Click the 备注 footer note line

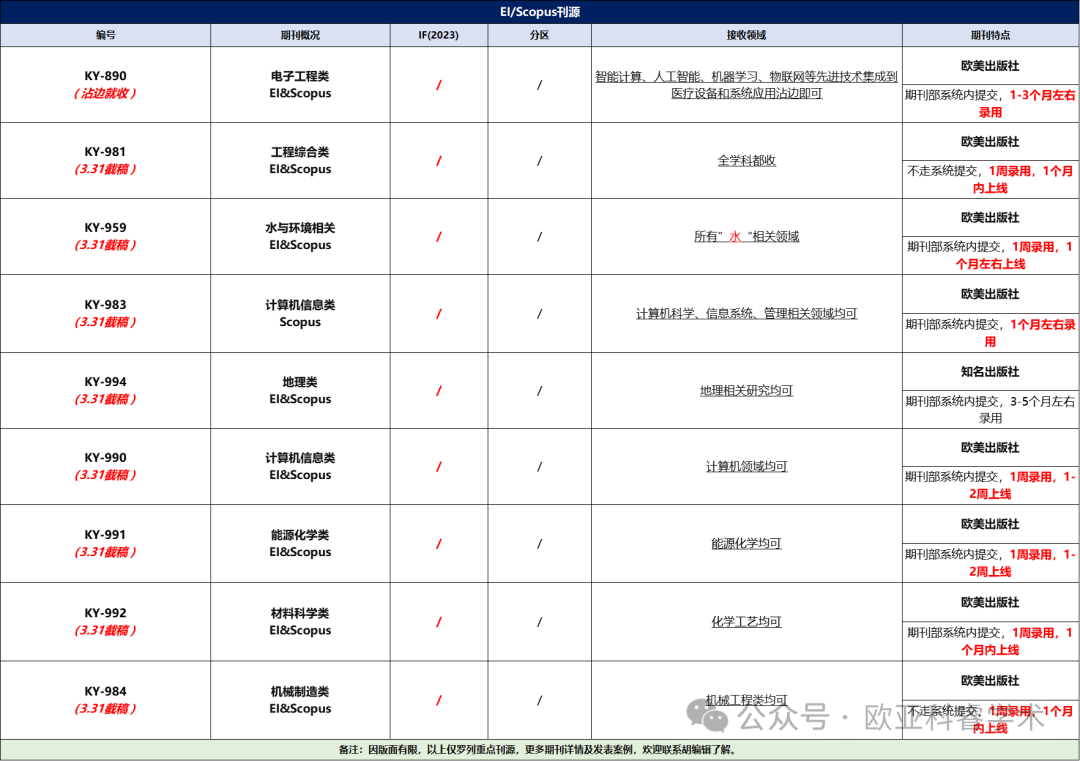coord(540,750)
